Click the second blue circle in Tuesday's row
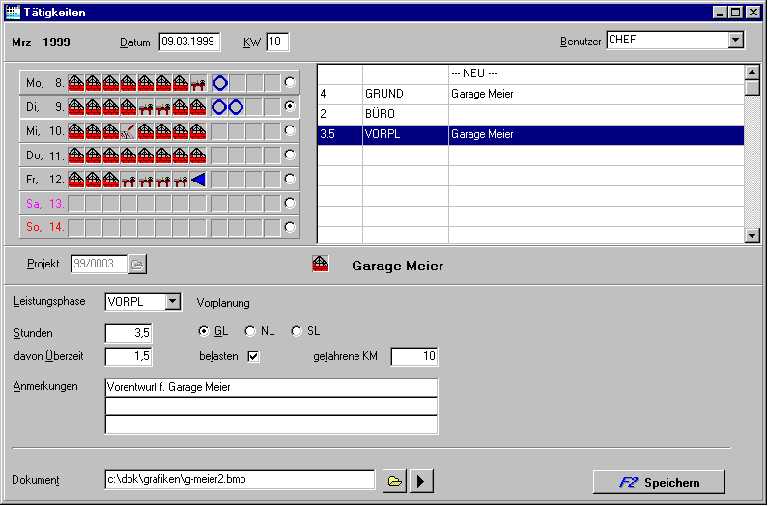The width and height of the screenshot is (768, 506). pos(237,106)
